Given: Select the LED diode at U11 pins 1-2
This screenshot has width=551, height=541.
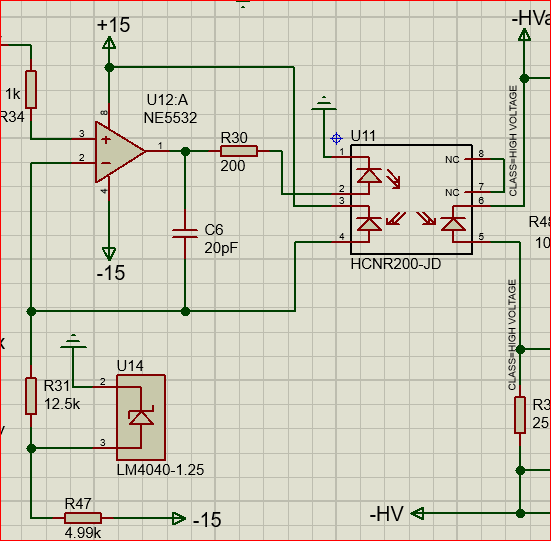Looking at the screenshot, I should [x=369, y=175].
